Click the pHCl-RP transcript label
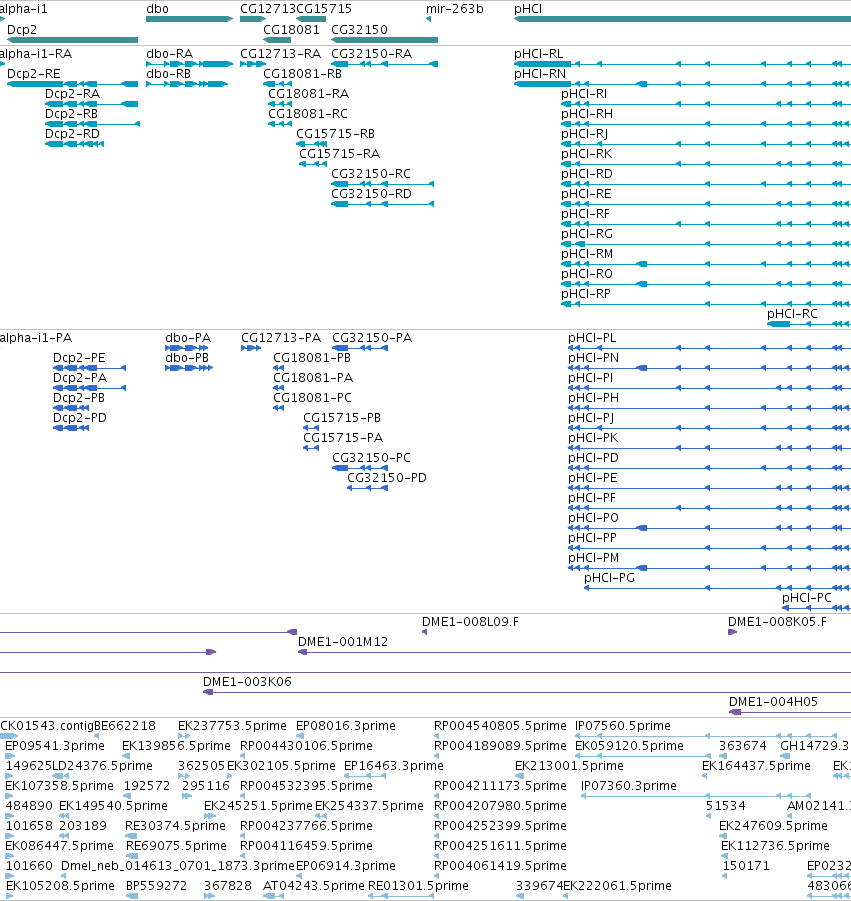Viewport: 851px width, 901px height. click(586, 294)
